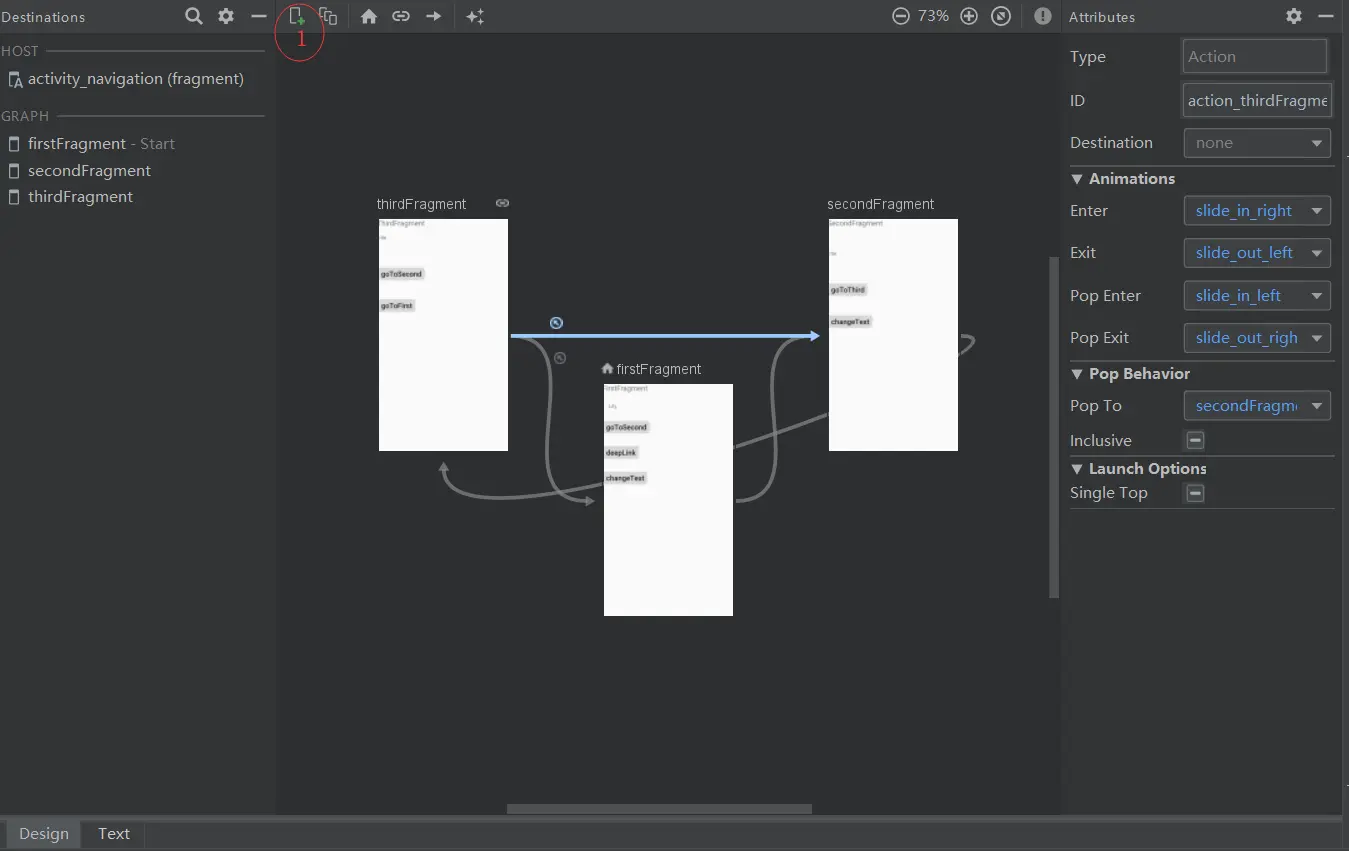This screenshot has height=851, width=1349.
Task: Collapse the Pop Behavior section
Action: 1077,374
